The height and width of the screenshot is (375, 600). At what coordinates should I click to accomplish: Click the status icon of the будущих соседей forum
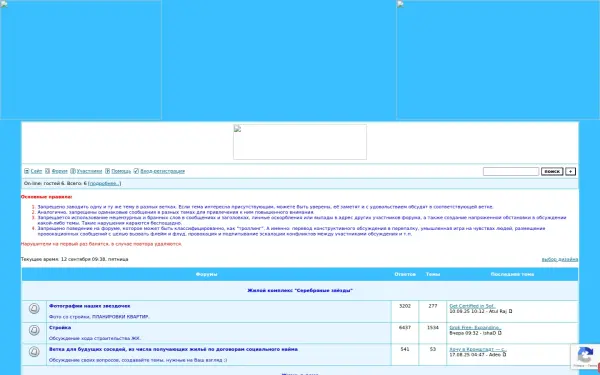34,352
